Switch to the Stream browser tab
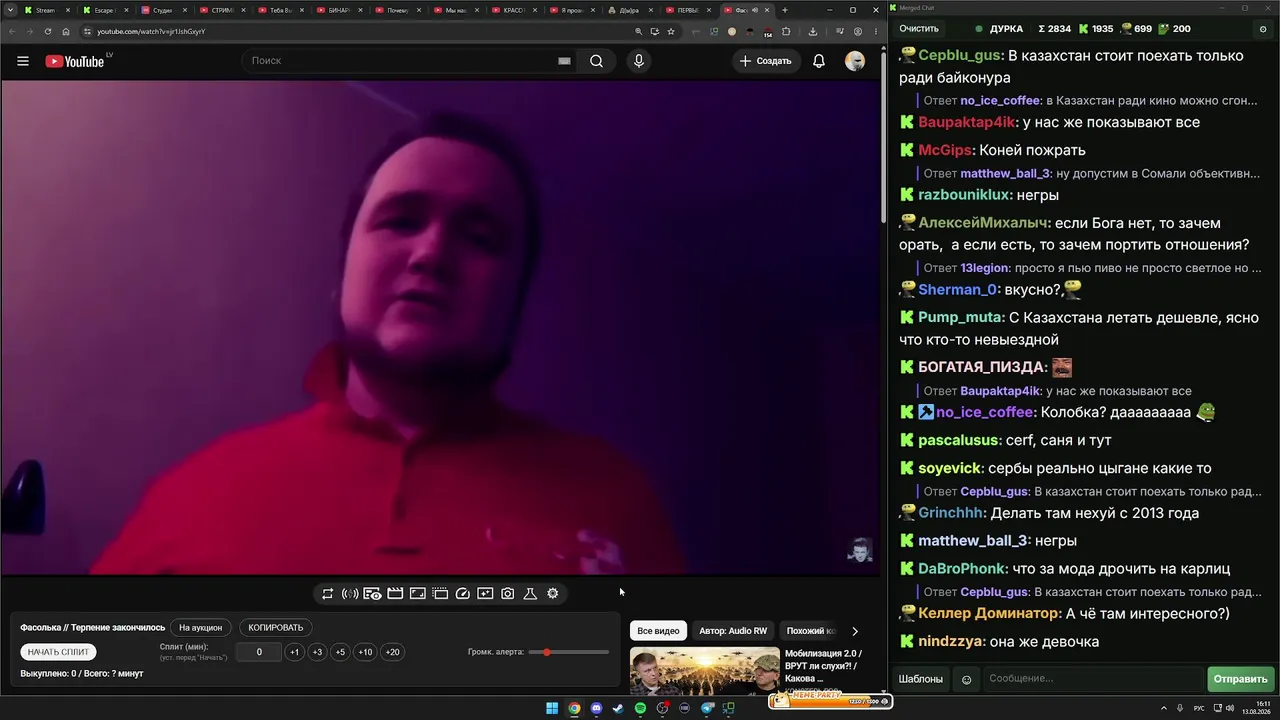Screen dimensions: 1280x720 click(45, 10)
